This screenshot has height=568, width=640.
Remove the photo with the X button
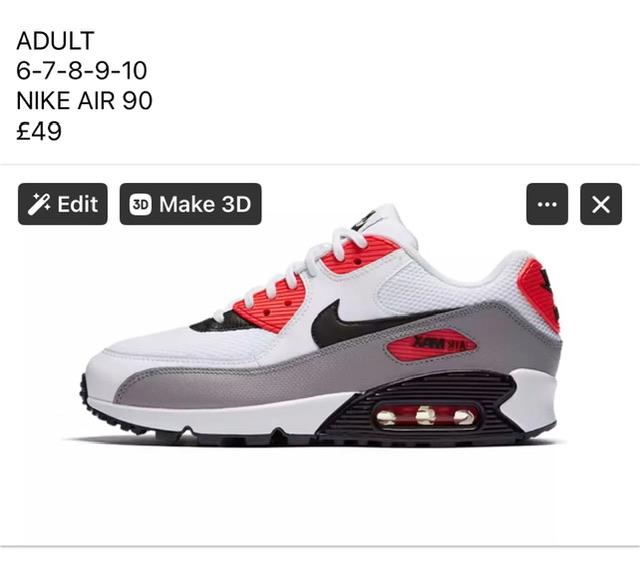[x=601, y=204]
